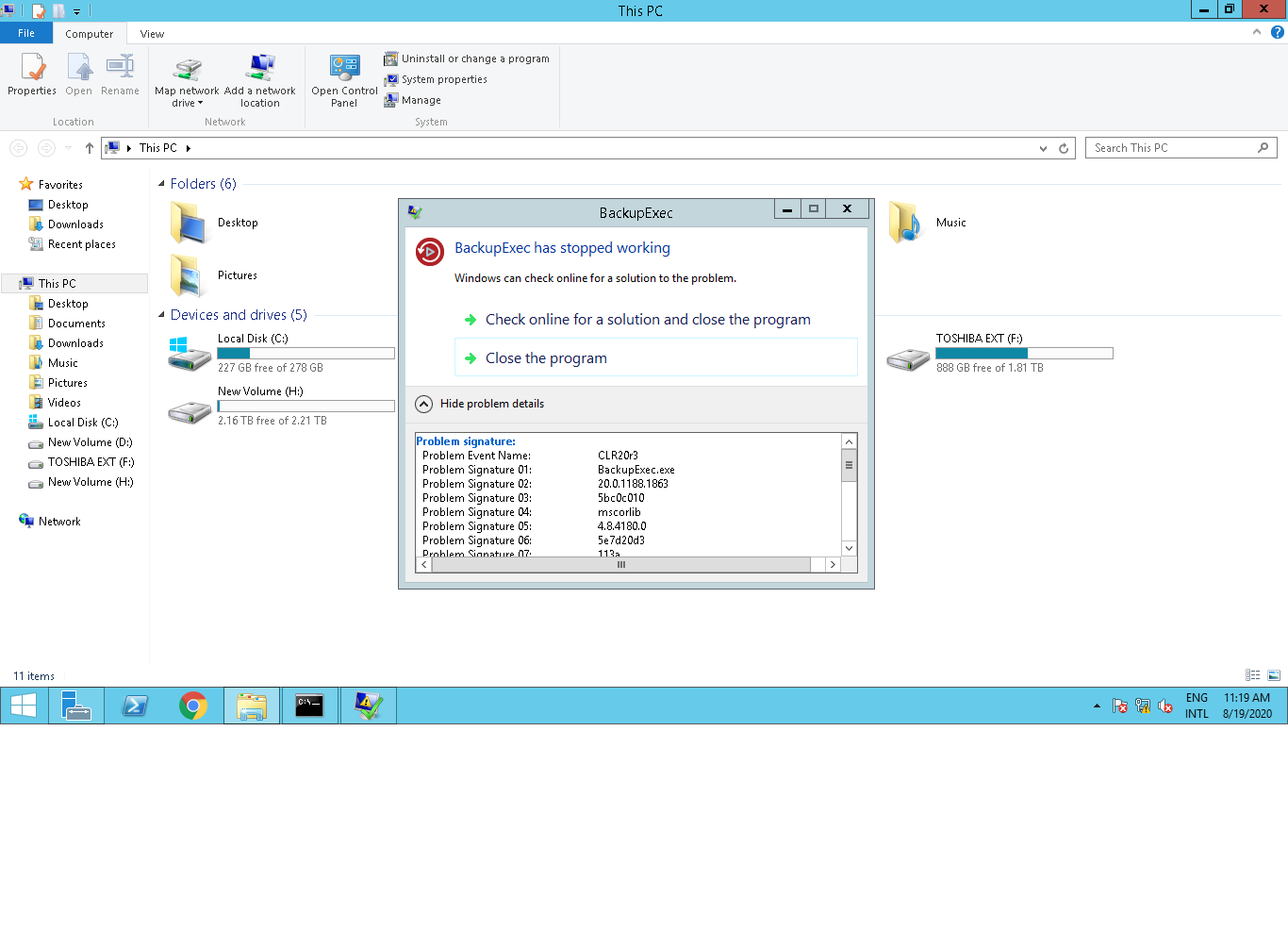
Task: Check online for a solution and close
Action: pos(647,320)
